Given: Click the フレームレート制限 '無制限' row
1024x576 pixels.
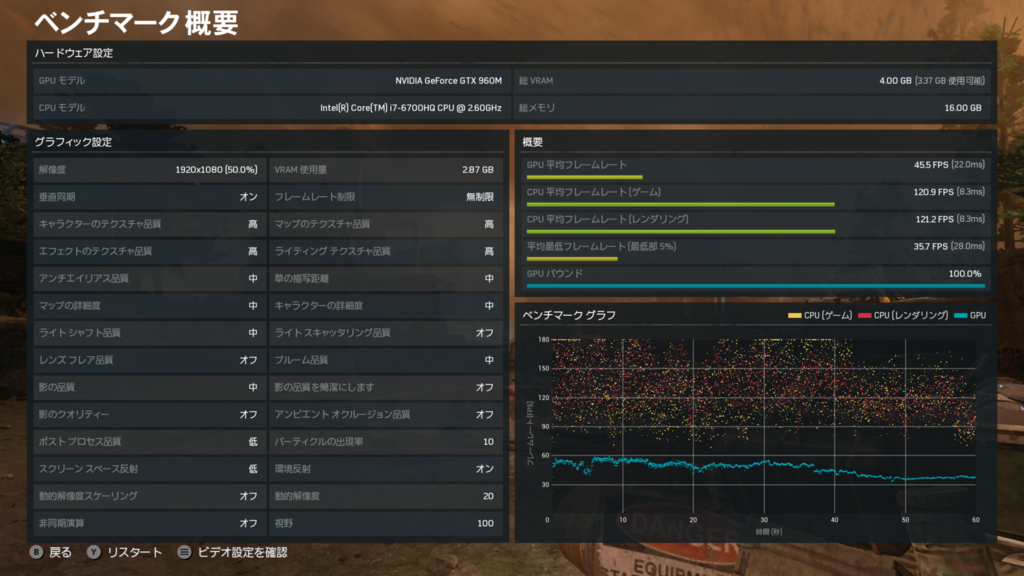Looking at the screenshot, I should (x=385, y=197).
